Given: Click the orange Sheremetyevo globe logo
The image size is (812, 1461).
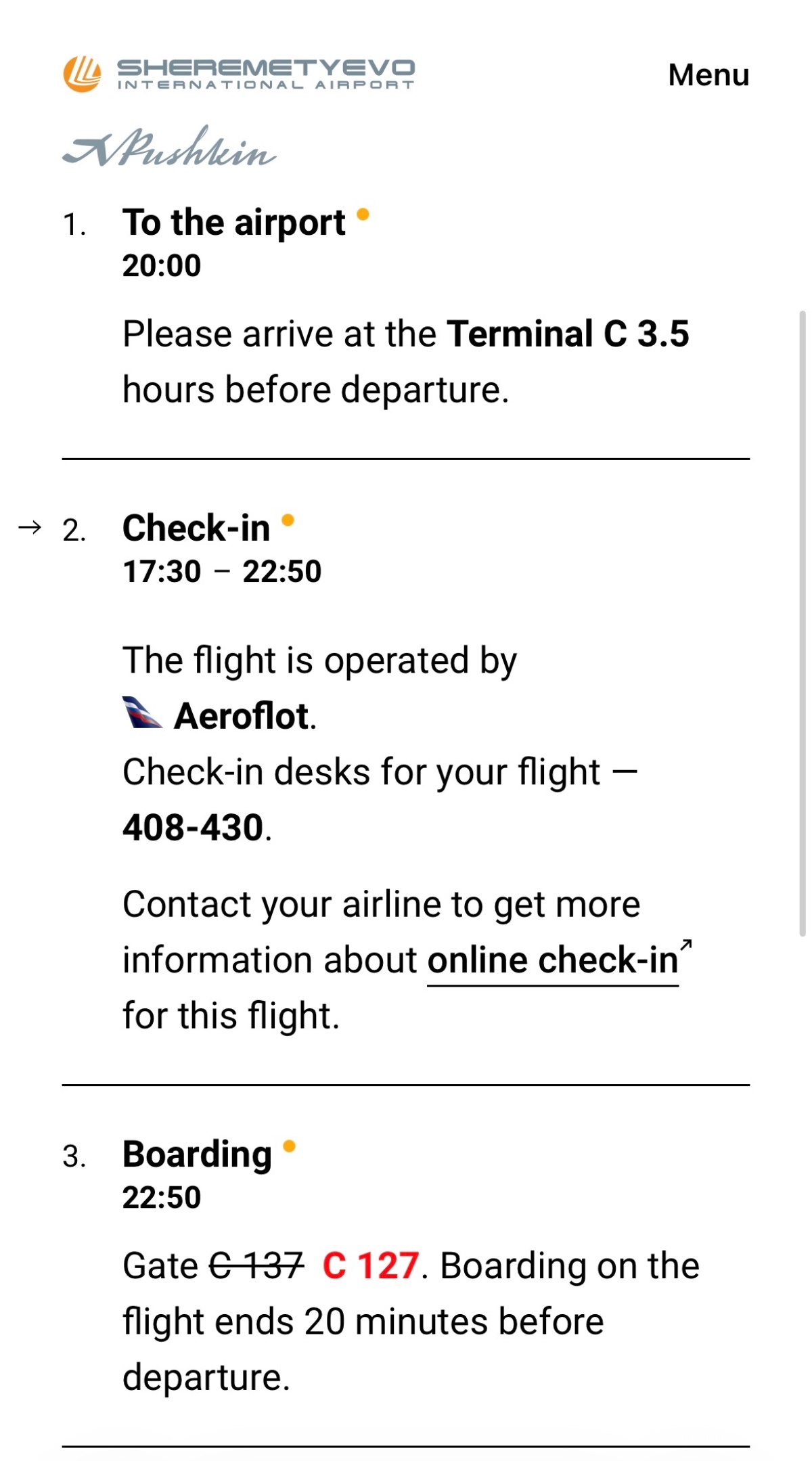Looking at the screenshot, I should pos(82,74).
